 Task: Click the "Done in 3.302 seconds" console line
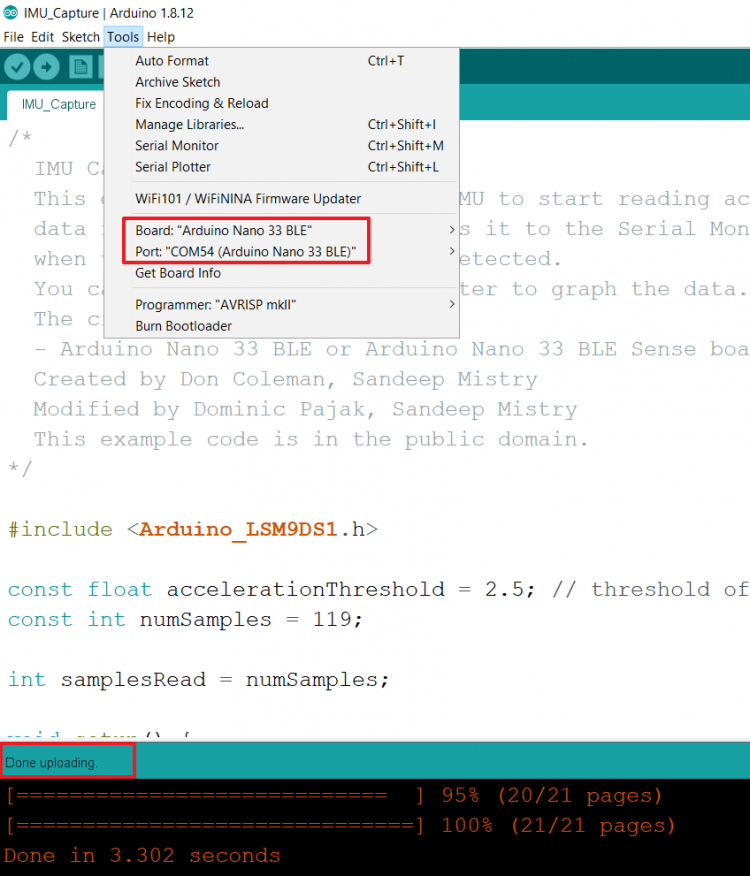point(142,855)
